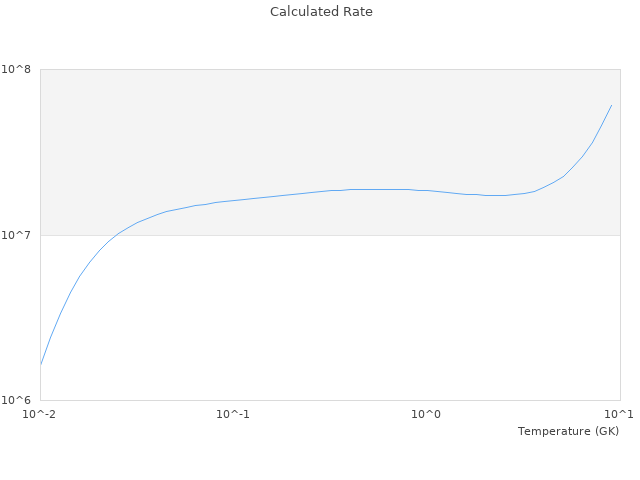Screen dimensions: 640x480
Task: Click the "Temperature (GK)" axis title
Action: (x=568, y=431)
